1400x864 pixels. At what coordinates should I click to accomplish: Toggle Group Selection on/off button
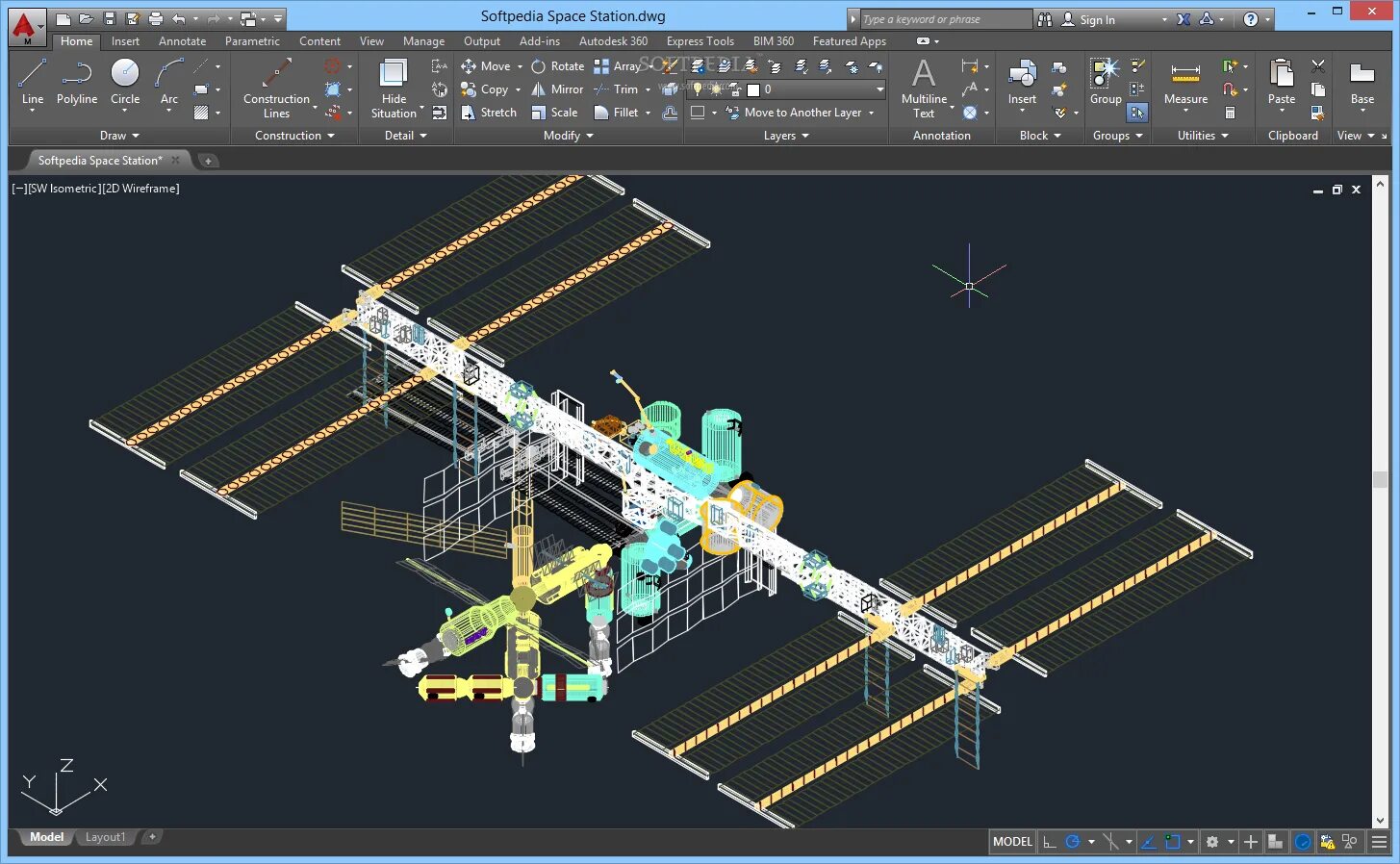1137,113
